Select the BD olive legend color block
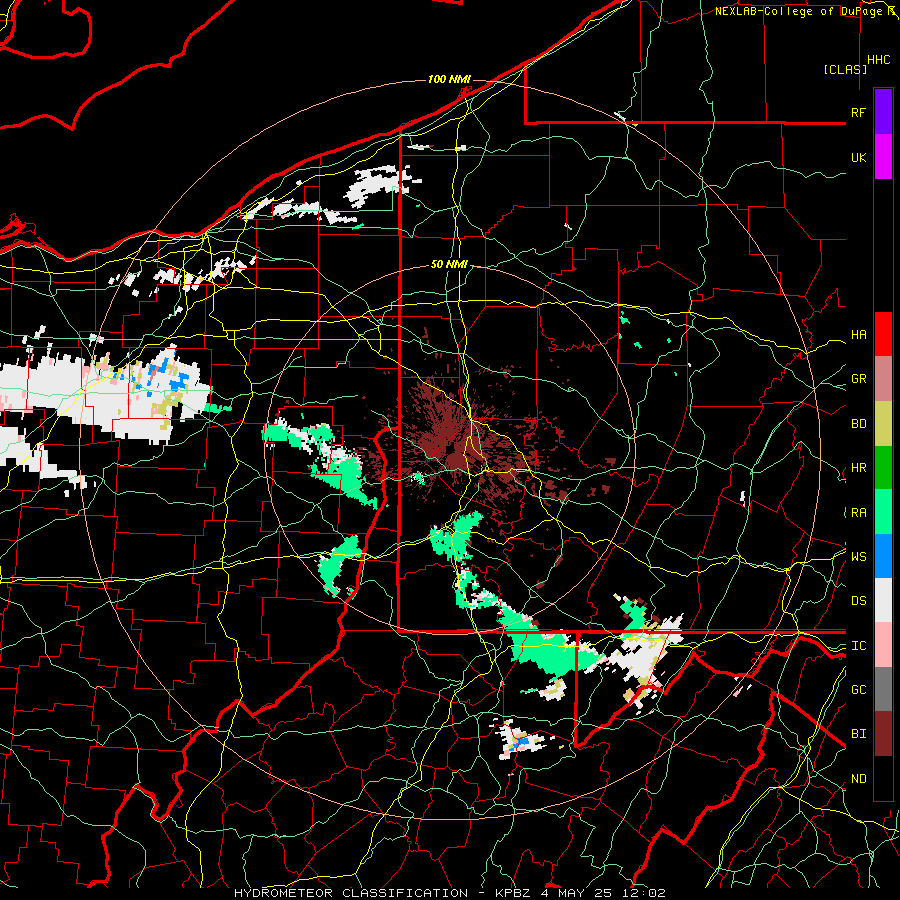Image resolution: width=900 pixels, height=900 pixels. tap(883, 424)
